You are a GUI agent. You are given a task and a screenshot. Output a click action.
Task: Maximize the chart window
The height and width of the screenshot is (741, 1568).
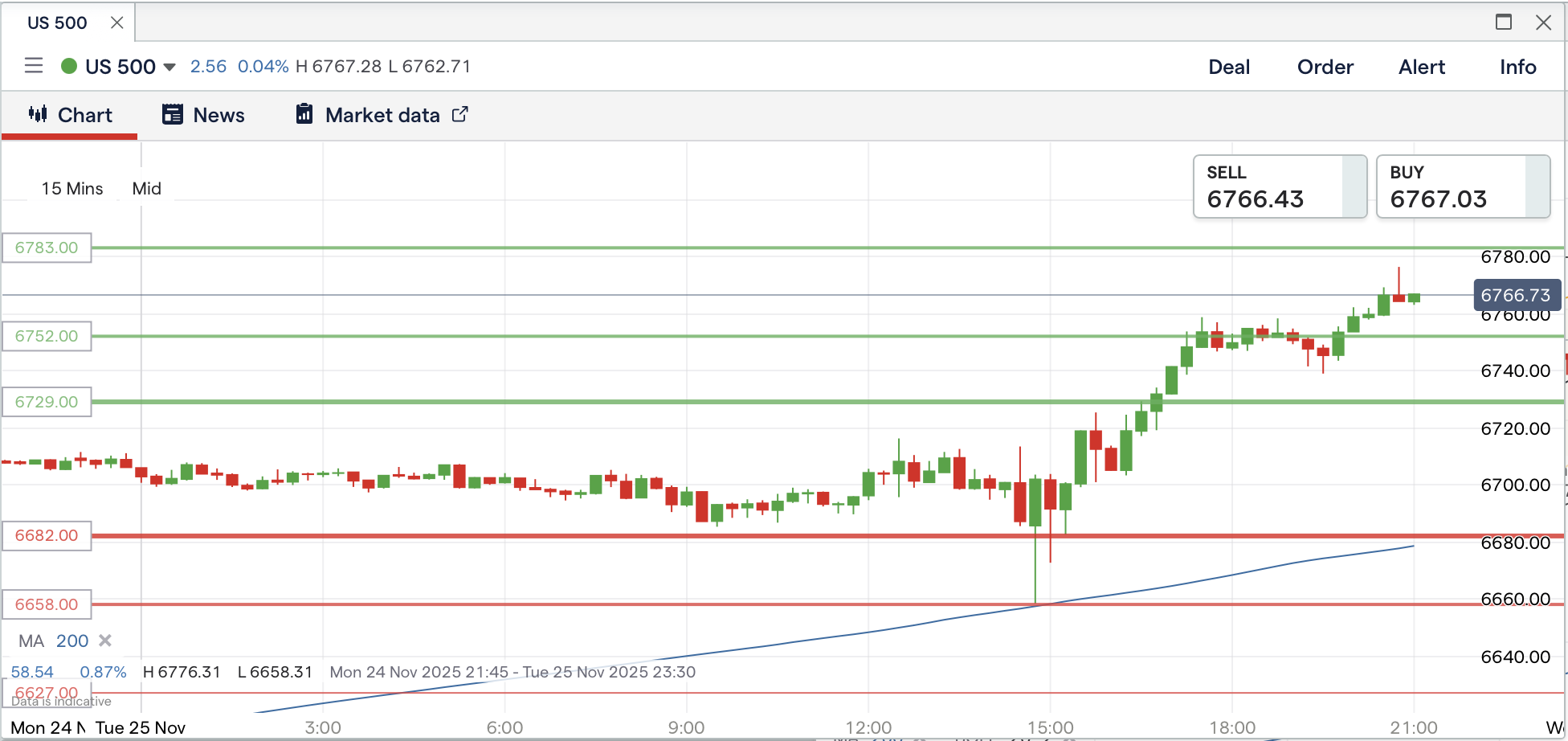(x=1504, y=23)
